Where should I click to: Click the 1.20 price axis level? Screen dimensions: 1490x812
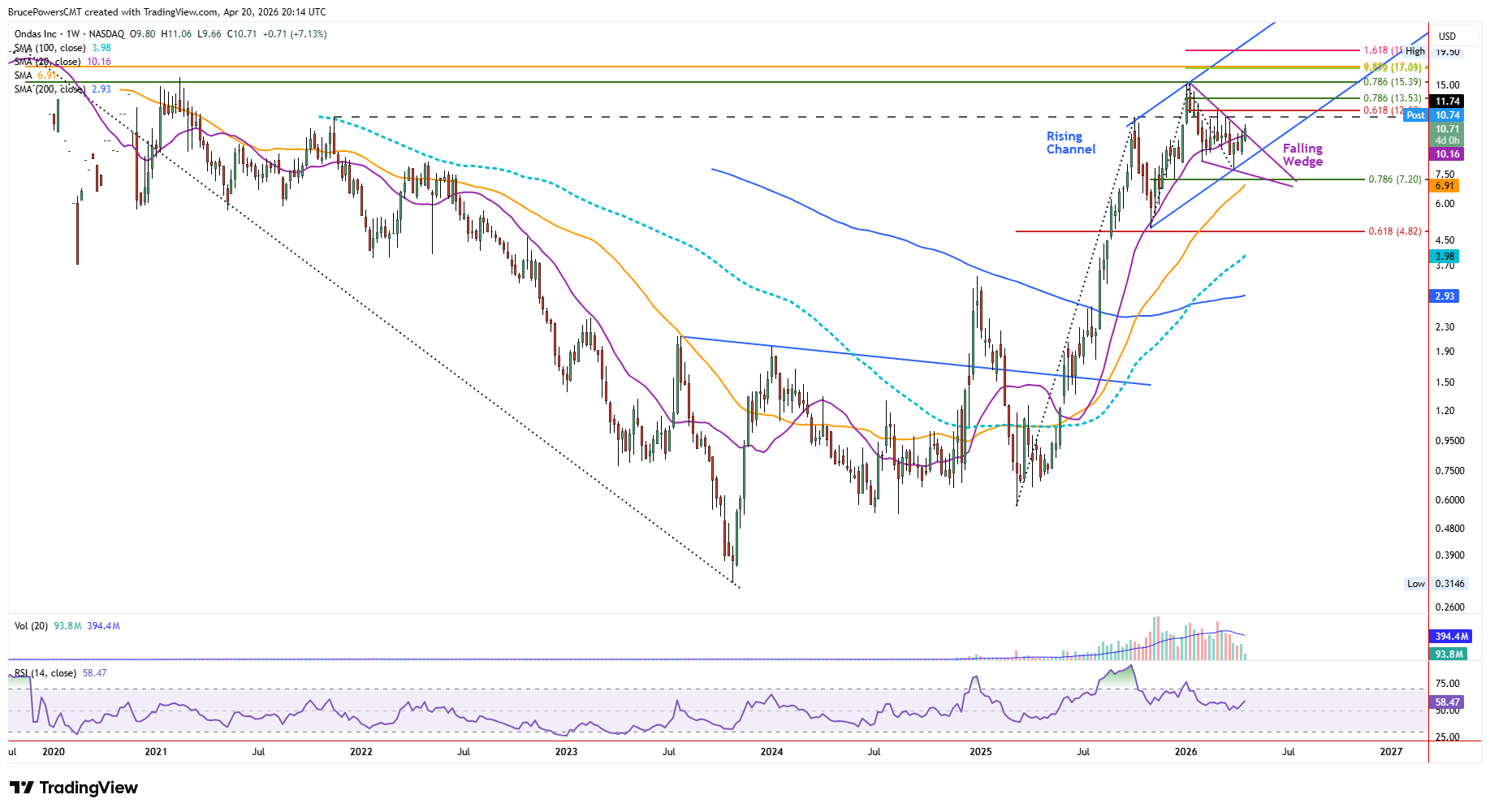point(1445,411)
